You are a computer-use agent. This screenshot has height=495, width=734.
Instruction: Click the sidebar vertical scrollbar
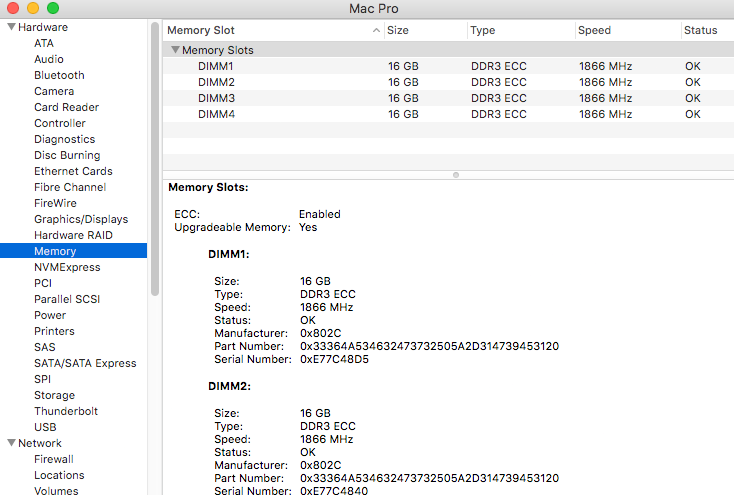(155, 159)
